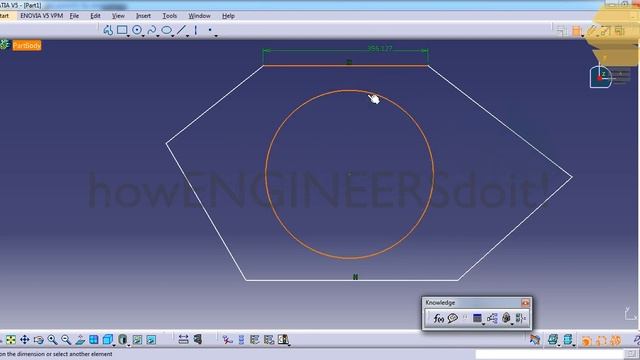The height and width of the screenshot is (360, 640).
Task: Click the shading view mode icon
Action: tap(122, 340)
